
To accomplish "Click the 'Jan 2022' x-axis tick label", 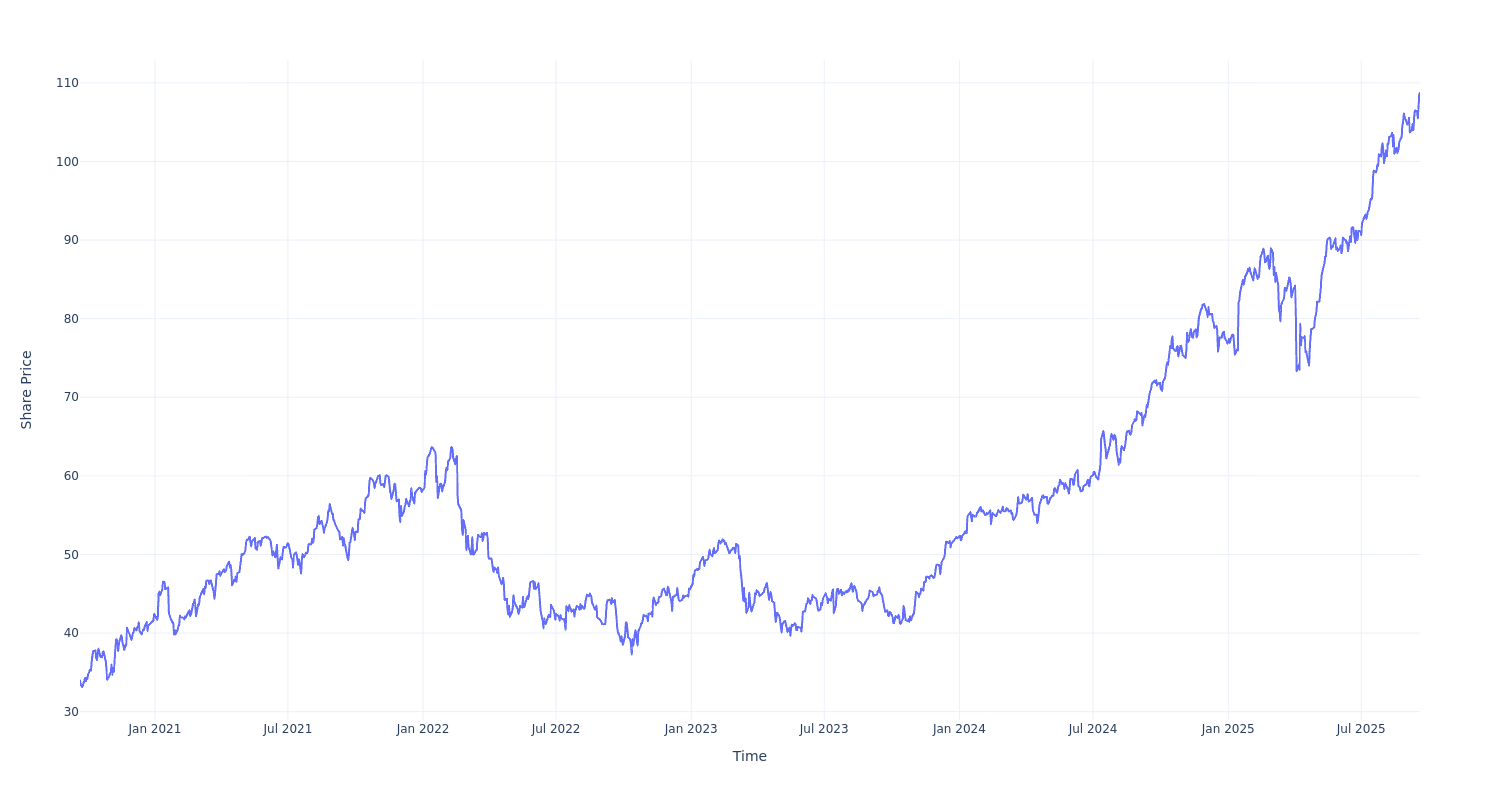I will tap(423, 729).
